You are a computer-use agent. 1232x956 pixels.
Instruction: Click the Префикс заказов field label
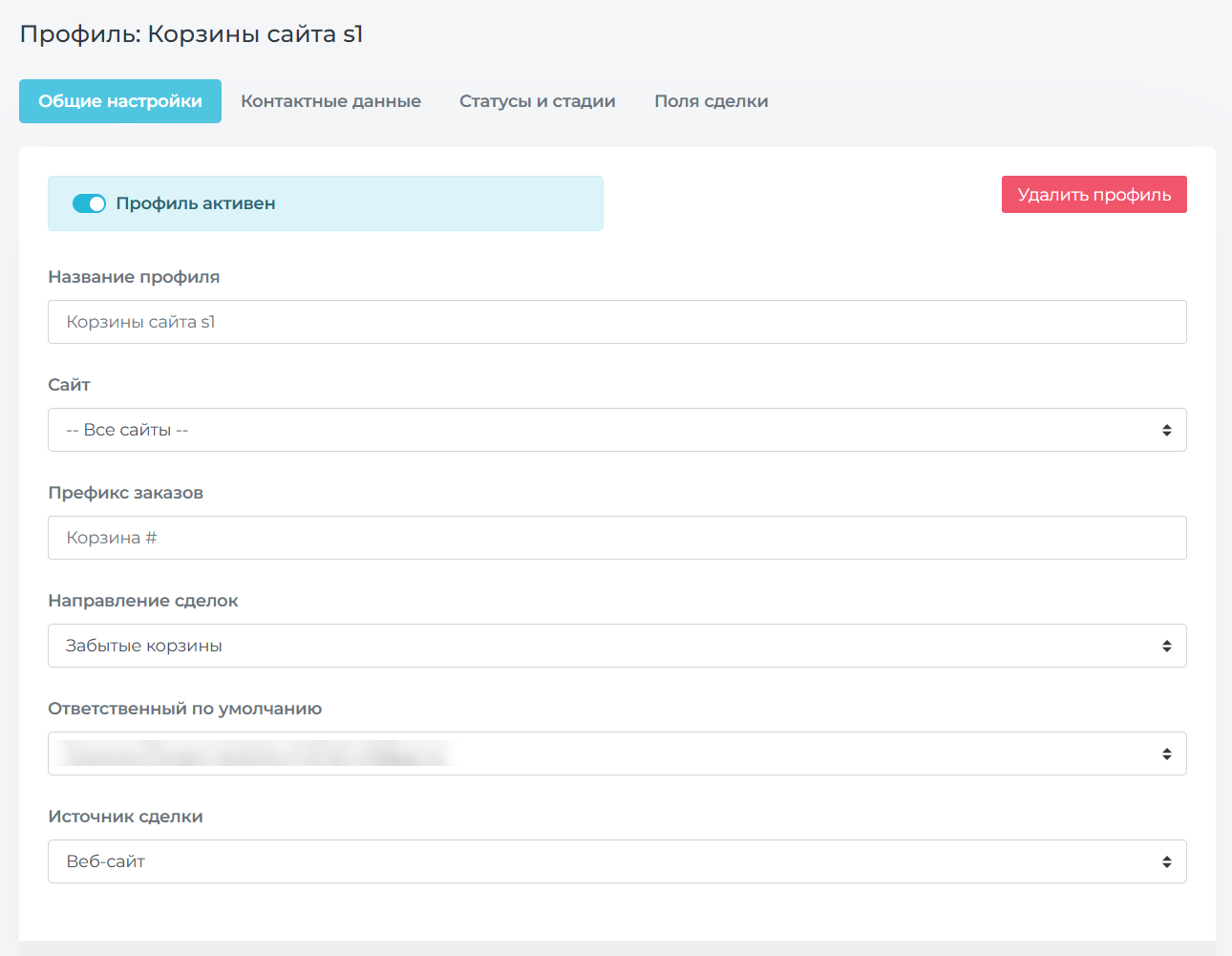click(125, 493)
